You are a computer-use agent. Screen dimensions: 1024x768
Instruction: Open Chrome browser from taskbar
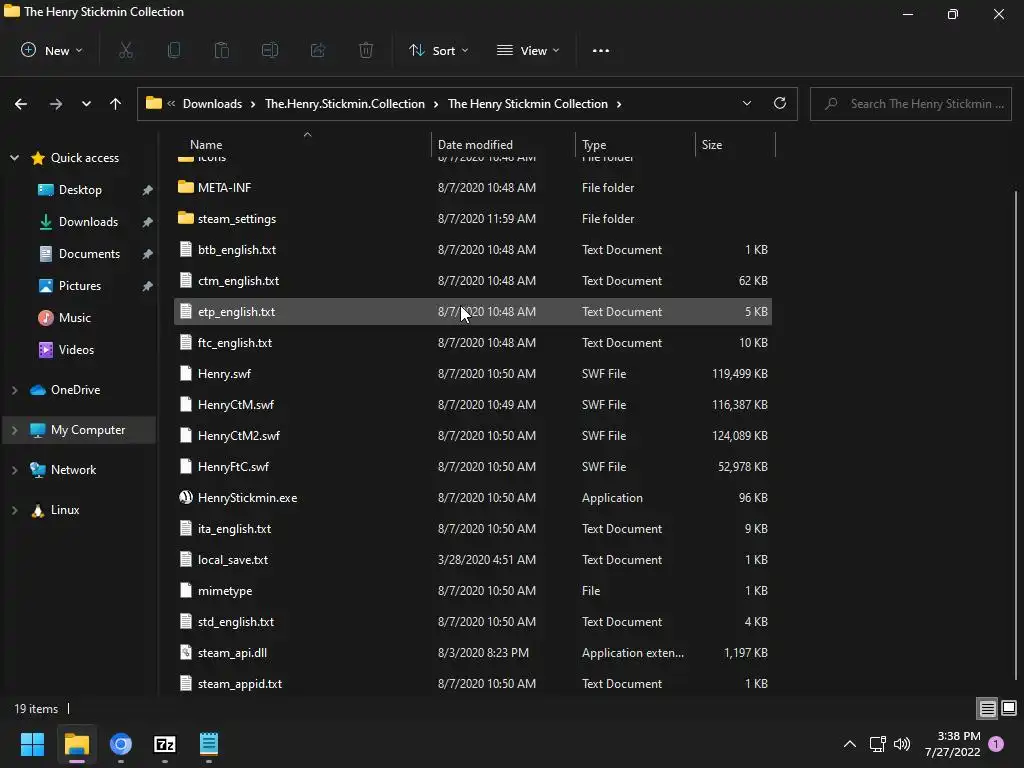(x=121, y=744)
